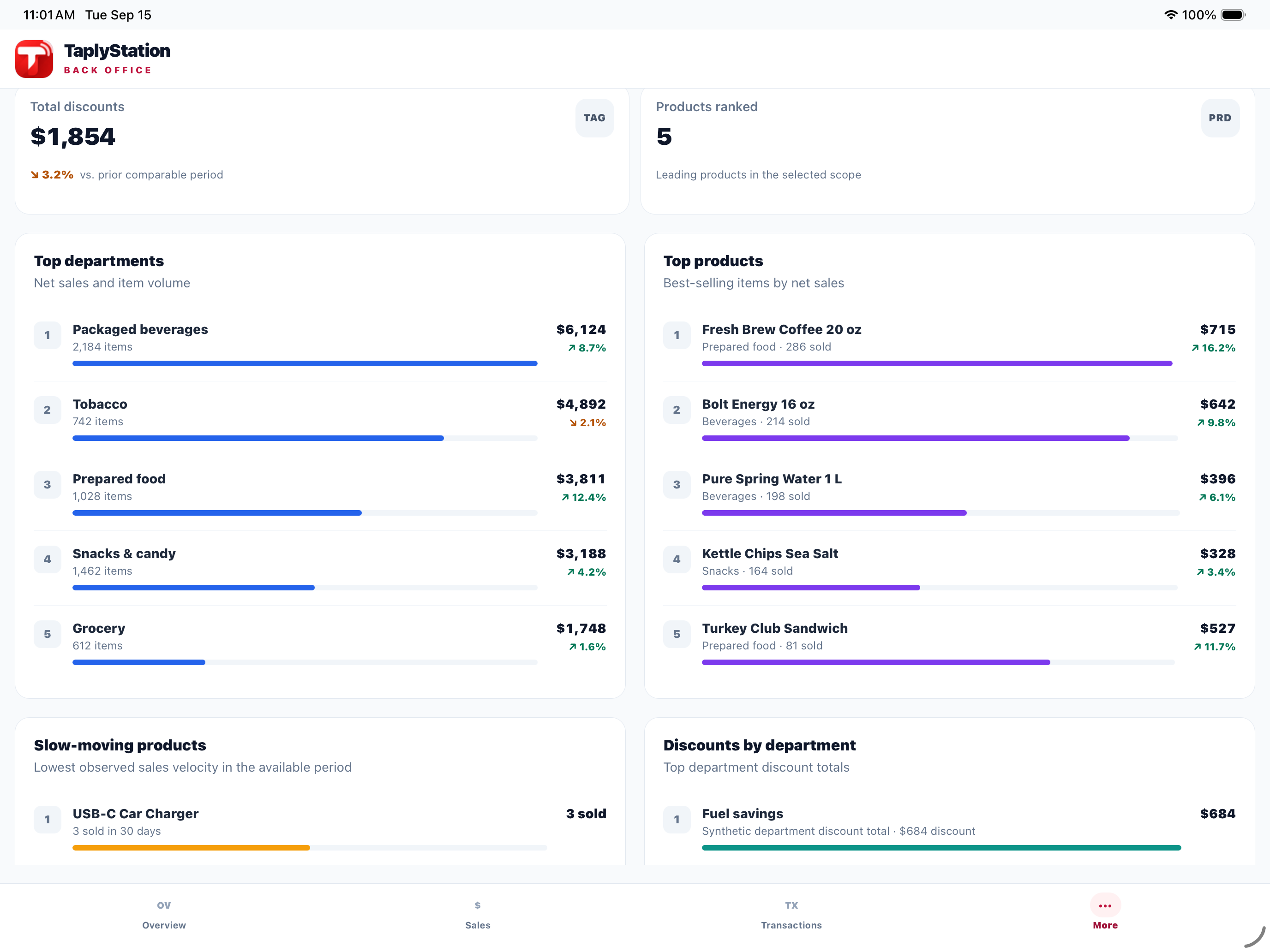Click the Grocery 1.6% increase indicator
The height and width of the screenshot is (952, 1270).
click(x=587, y=647)
